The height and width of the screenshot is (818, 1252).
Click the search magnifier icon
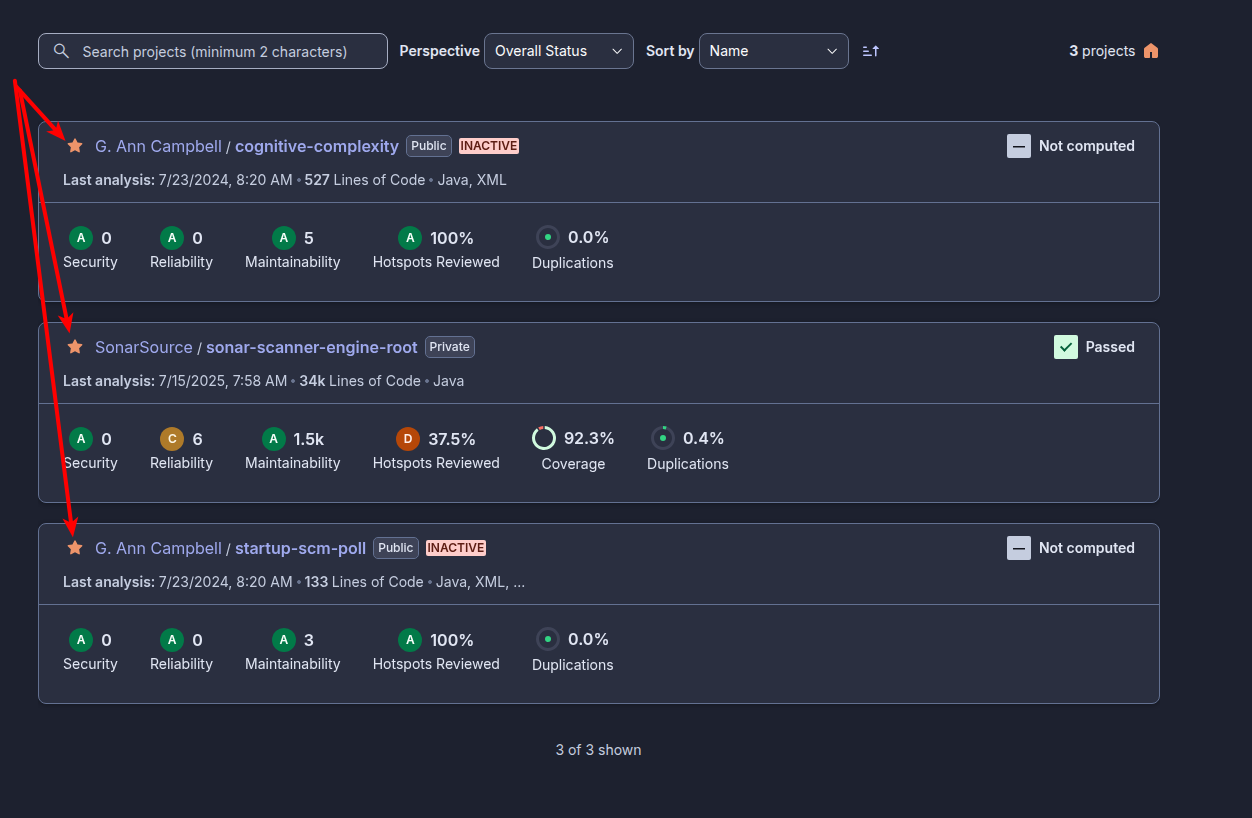point(62,51)
